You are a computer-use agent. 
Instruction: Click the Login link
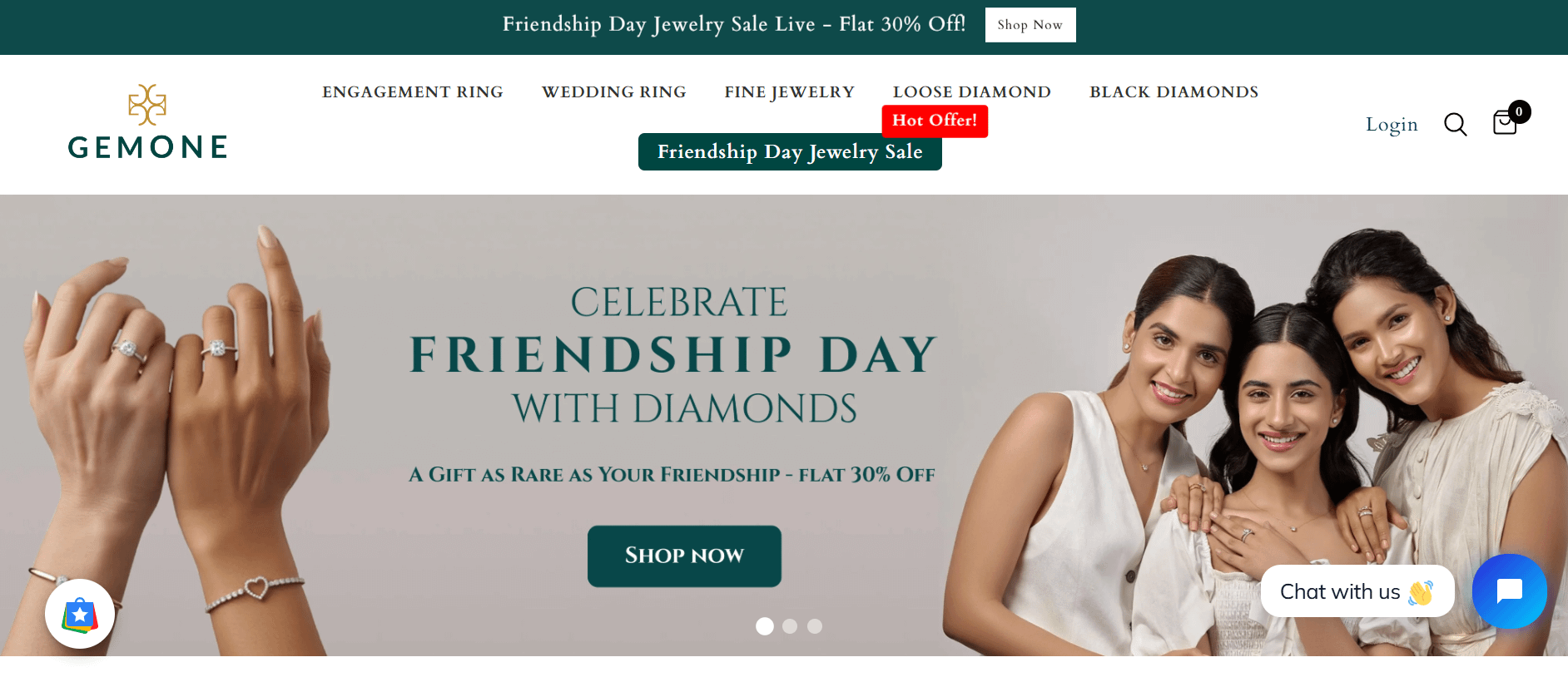pos(1392,125)
